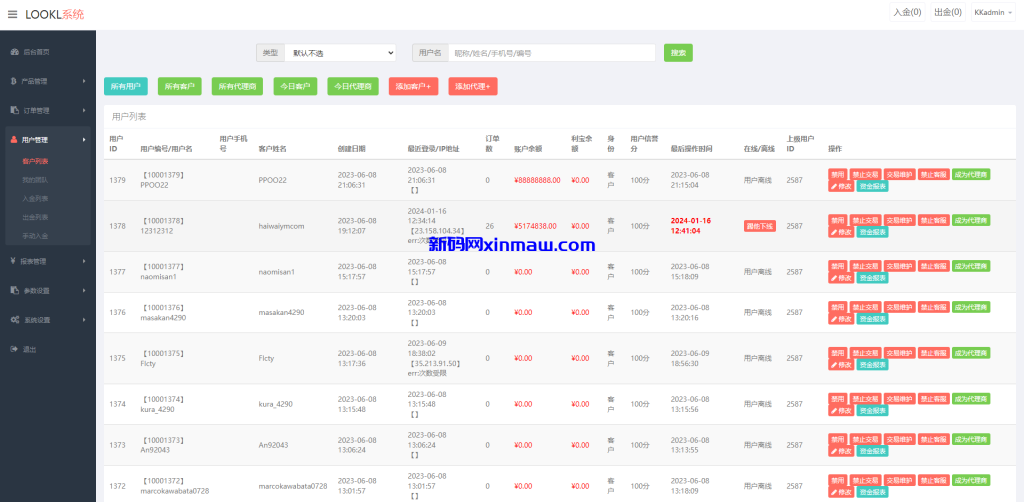This screenshot has width=1024, height=502.
Task: Toggle 禁止客服 for user 1375 Flcty
Action: point(932,353)
